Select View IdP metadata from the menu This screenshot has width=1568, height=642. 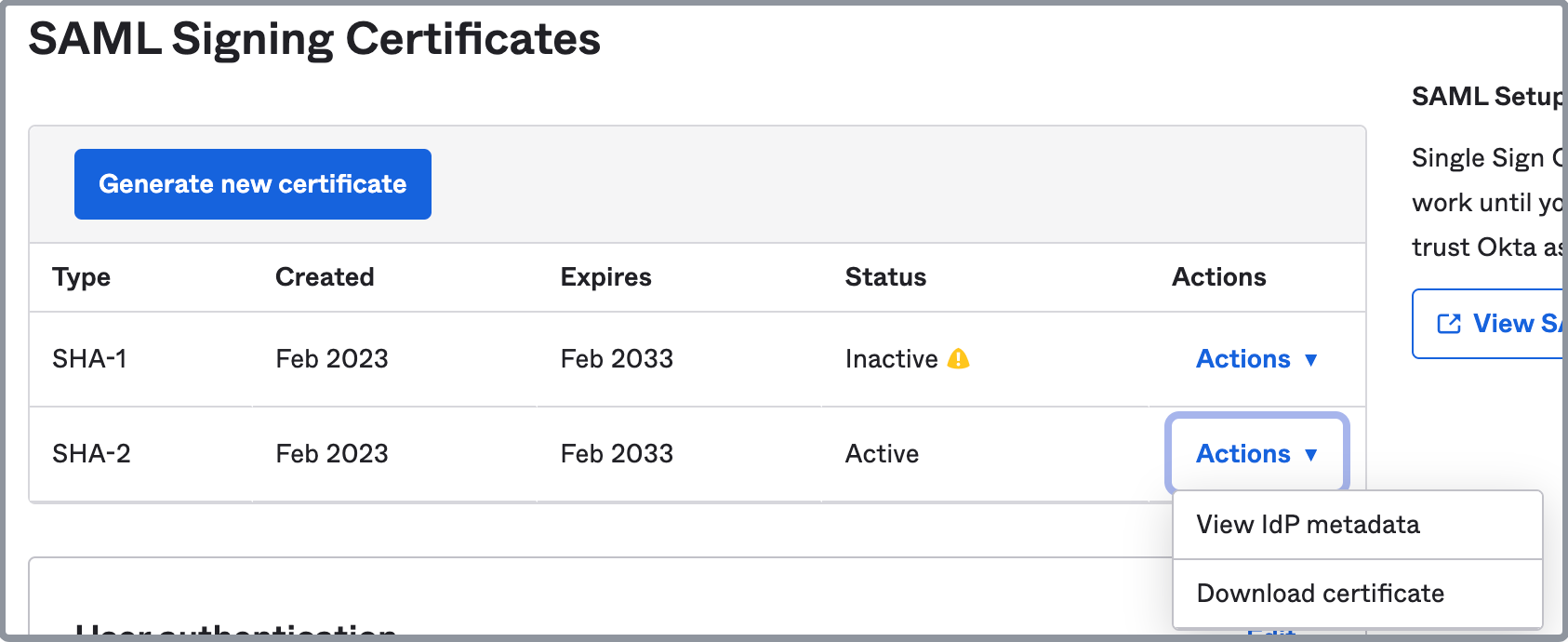1309,524
